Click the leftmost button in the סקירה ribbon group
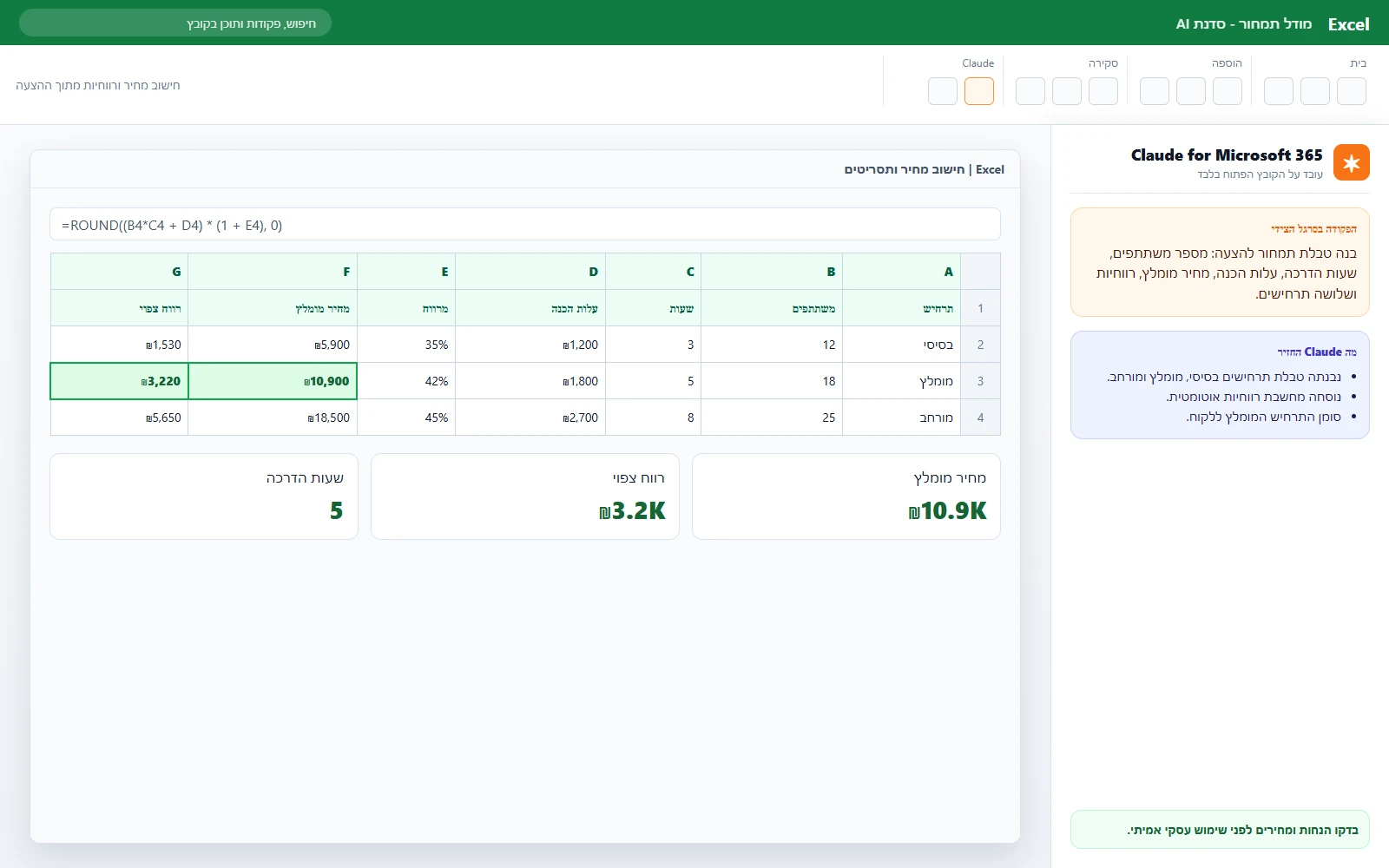The width and height of the screenshot is (1389, 868). pos(1030,91)
